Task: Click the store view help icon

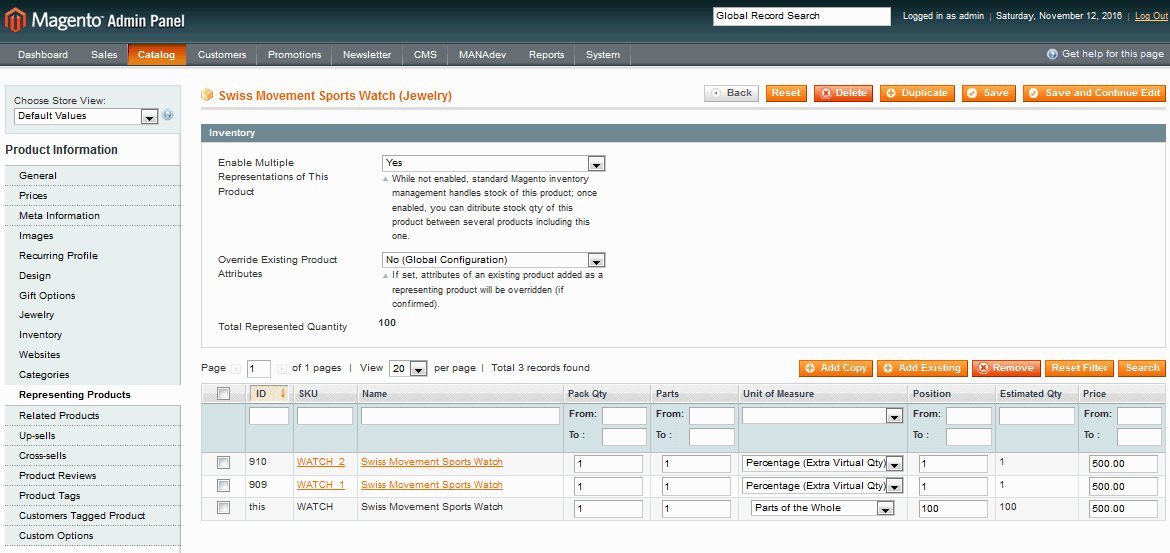Action: (x=168, y=116)
